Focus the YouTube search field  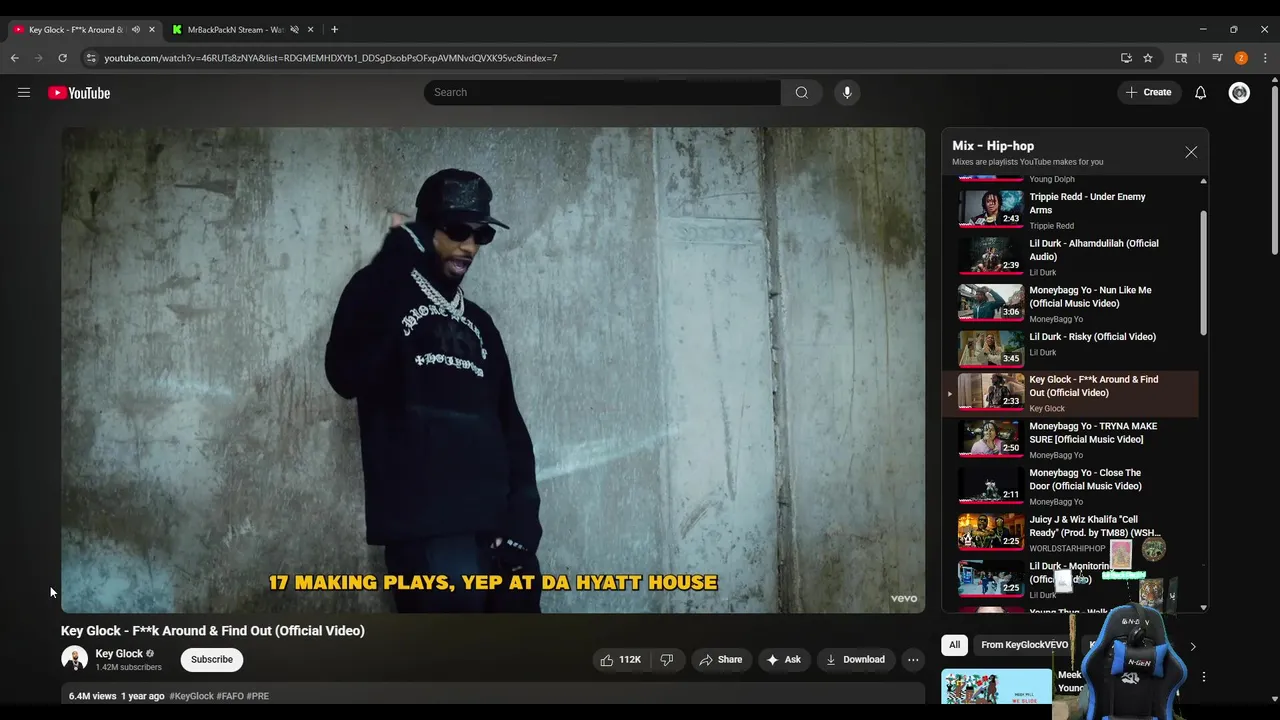[x=602, y=92]
